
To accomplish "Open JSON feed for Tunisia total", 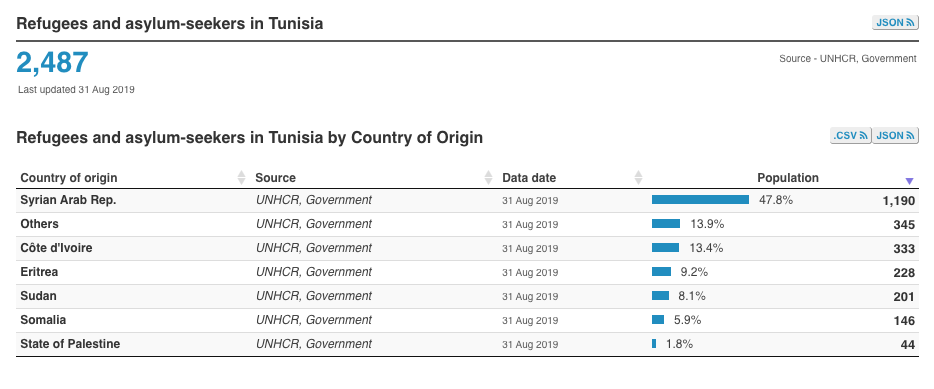I will tap(894, 23).
